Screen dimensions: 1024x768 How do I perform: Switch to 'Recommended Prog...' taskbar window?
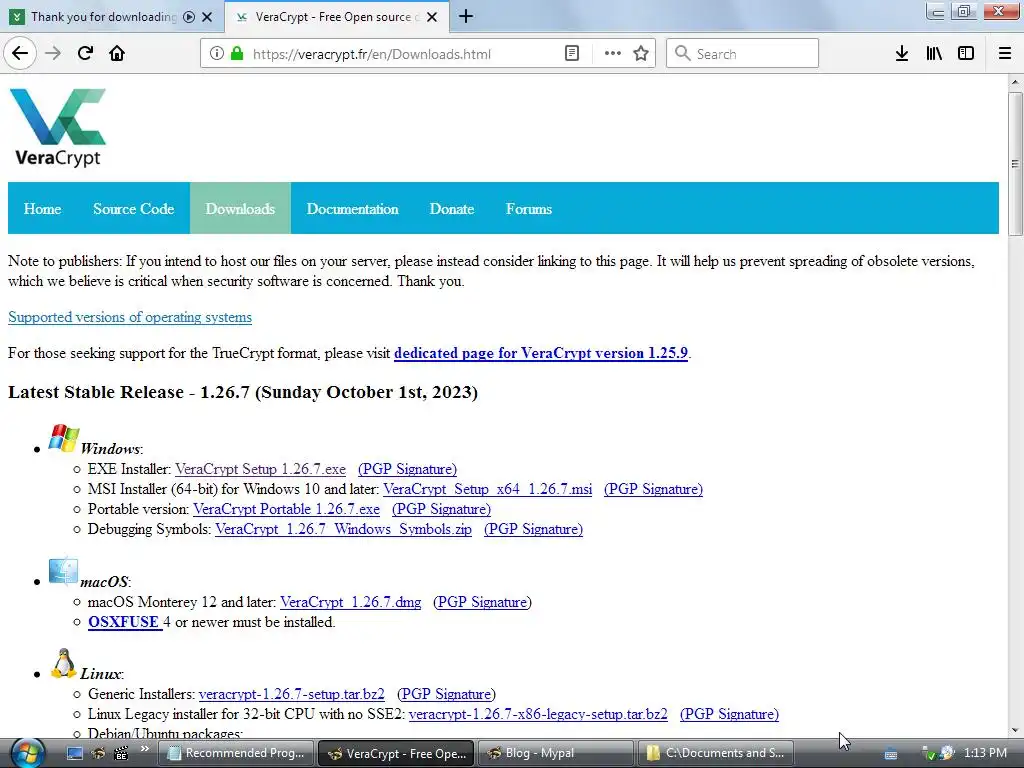[236, 753]
